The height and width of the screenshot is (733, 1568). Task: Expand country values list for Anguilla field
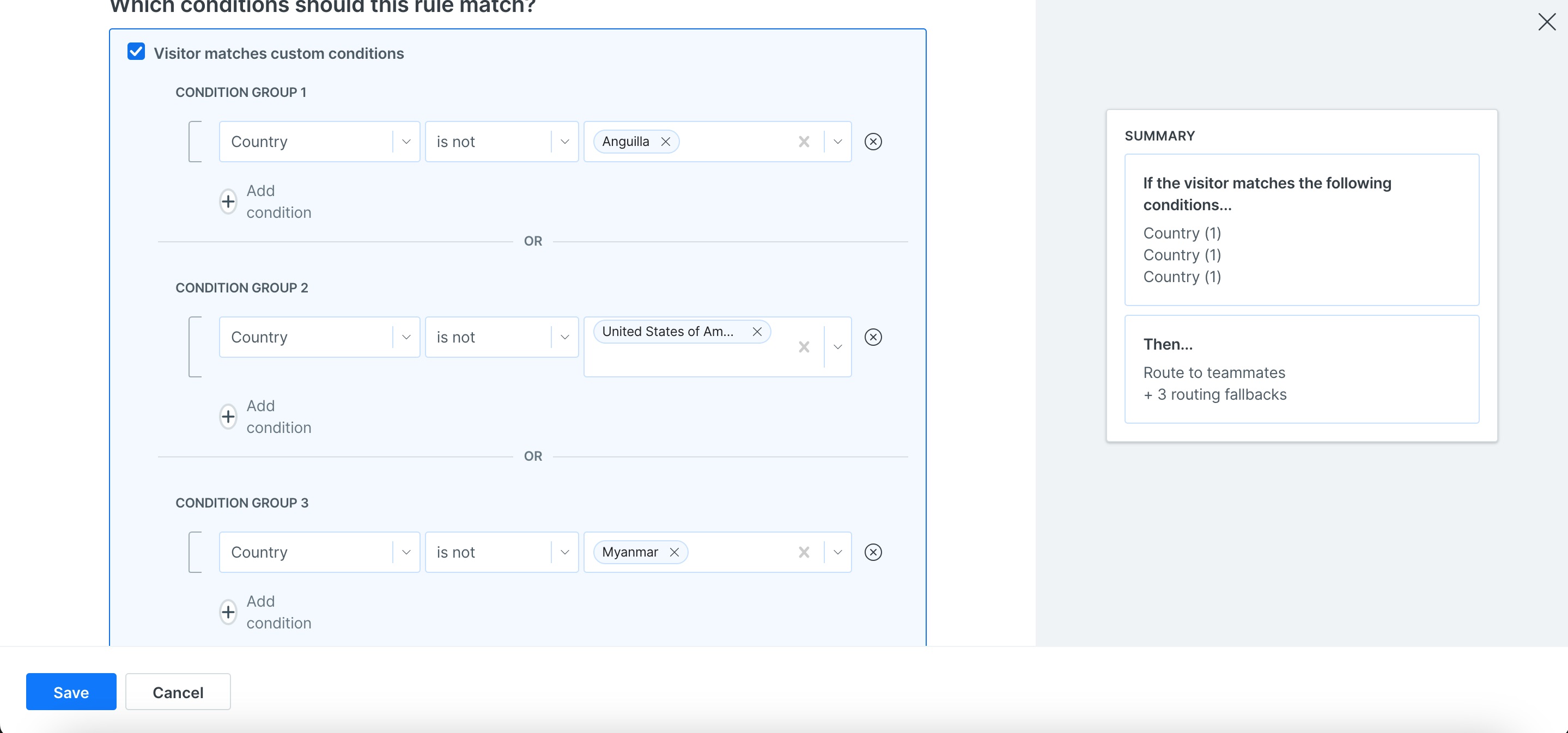point(838,142)
